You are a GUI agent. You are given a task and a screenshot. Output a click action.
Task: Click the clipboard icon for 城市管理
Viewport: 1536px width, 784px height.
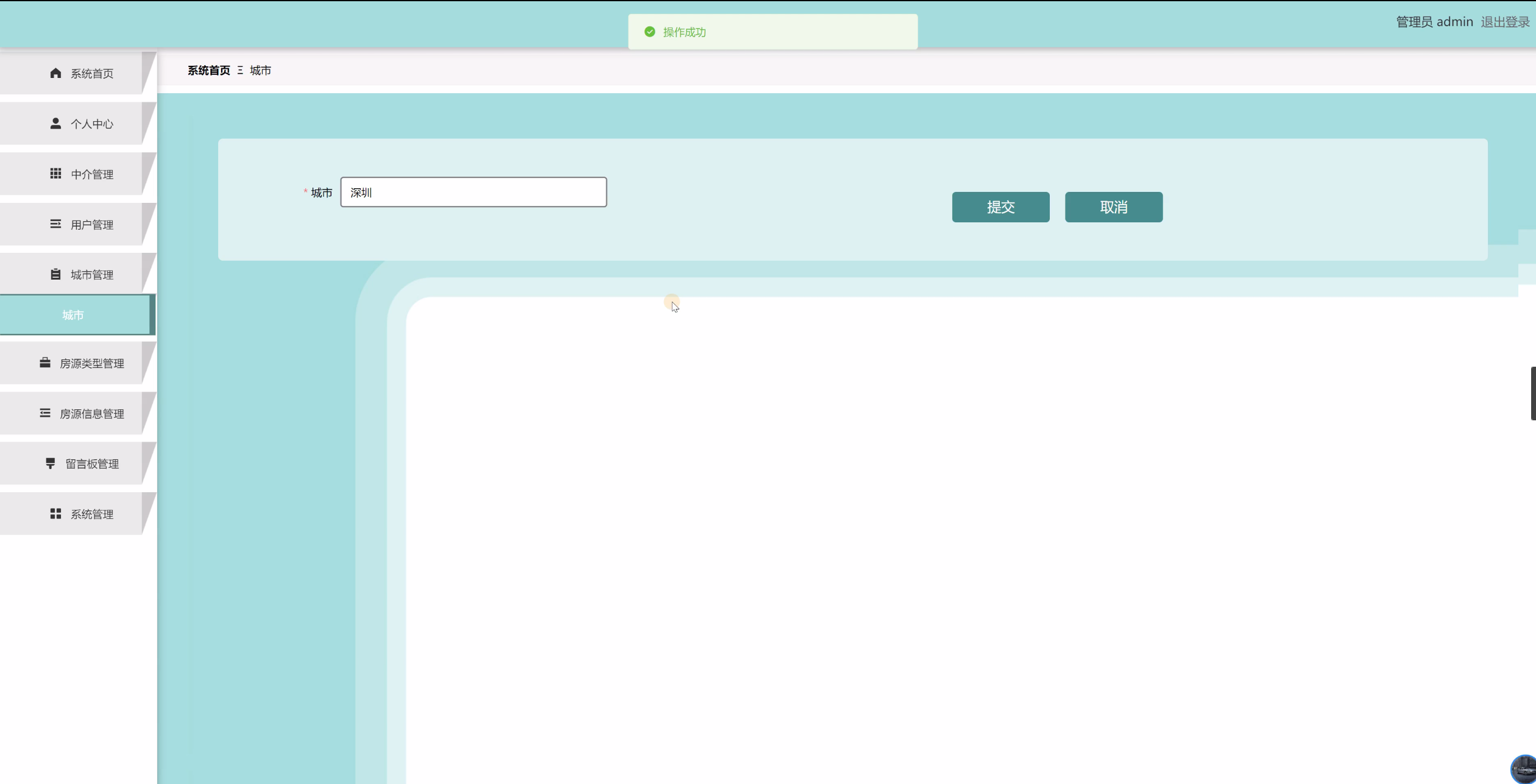(55, 274)
